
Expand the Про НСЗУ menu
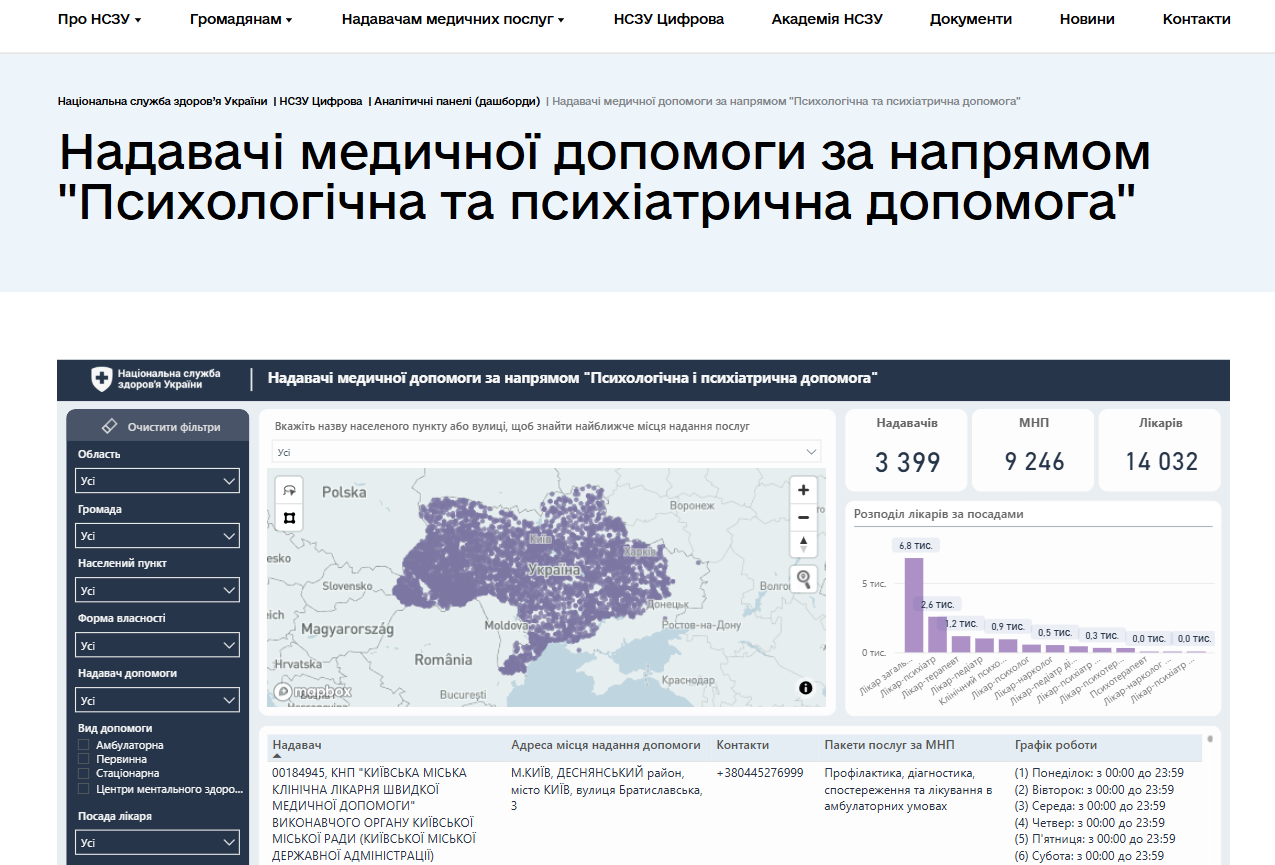99,19
